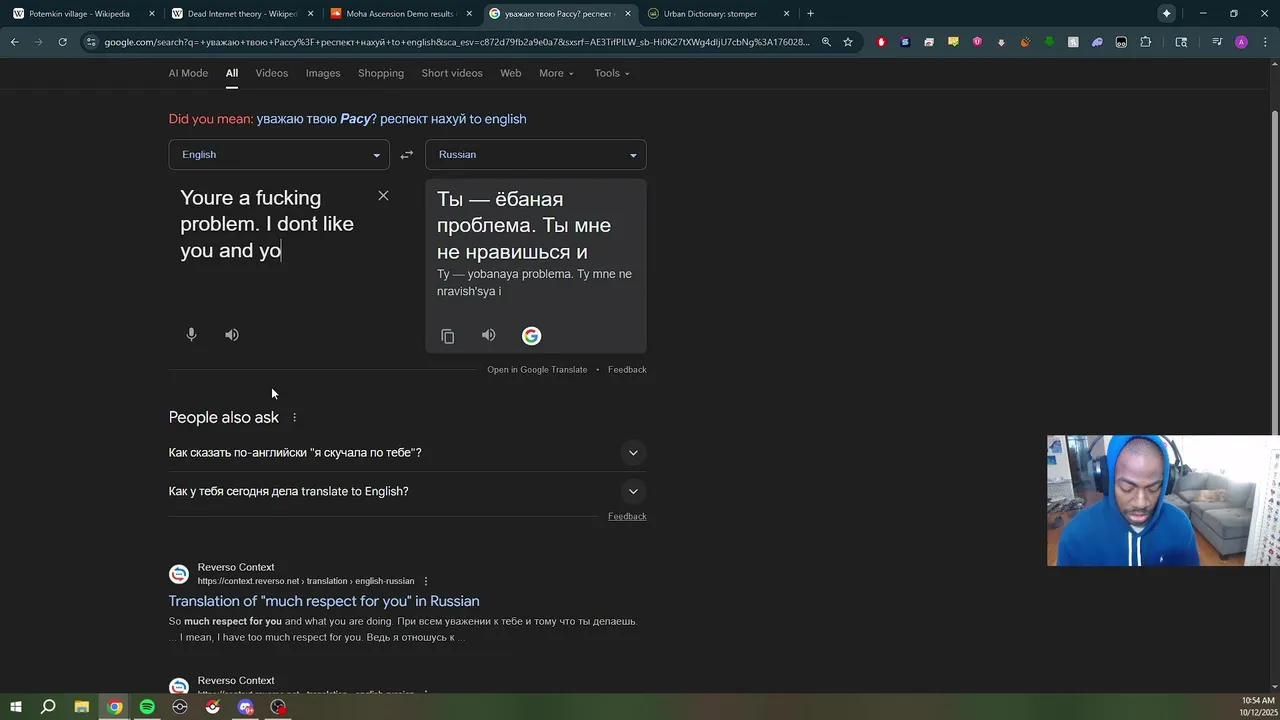Open 'Translation of much respect for you' result
1280x720 pixels.
[324, 601]
